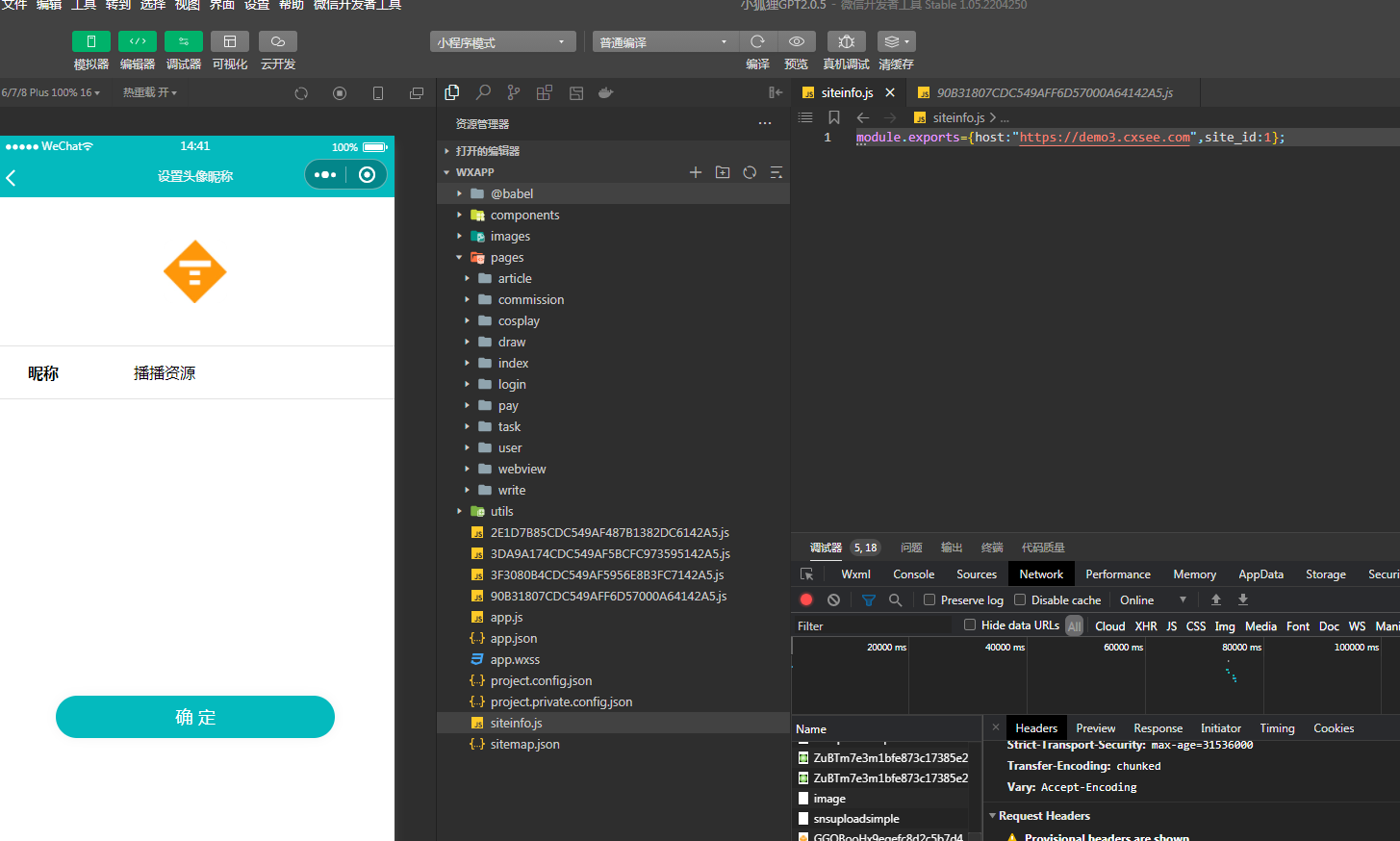Image resolution: width=1400 pixels, height=841 pixels.
Task: Click the compile refresh icon
Action: [x=757, y=41]
